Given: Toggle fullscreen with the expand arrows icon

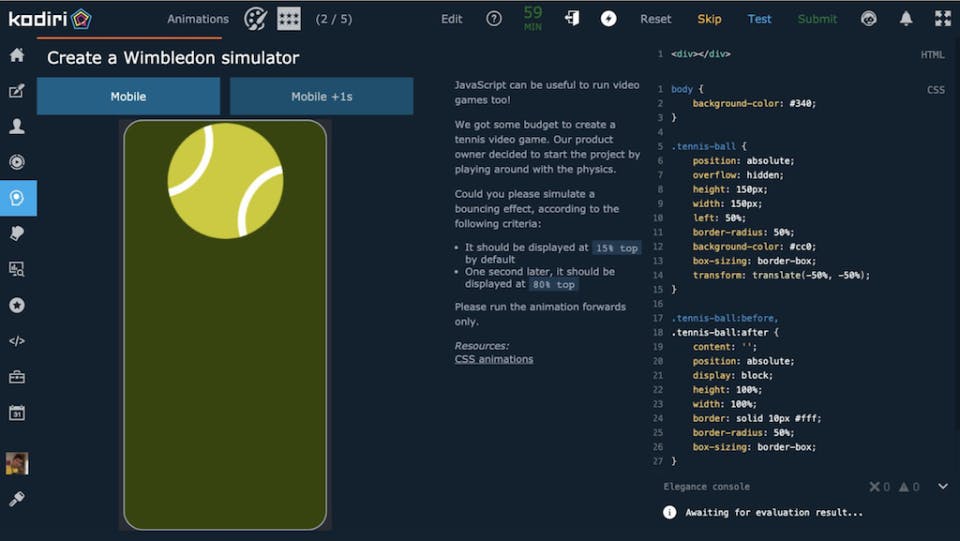Looking at the screenshot, I should point(943,19).
